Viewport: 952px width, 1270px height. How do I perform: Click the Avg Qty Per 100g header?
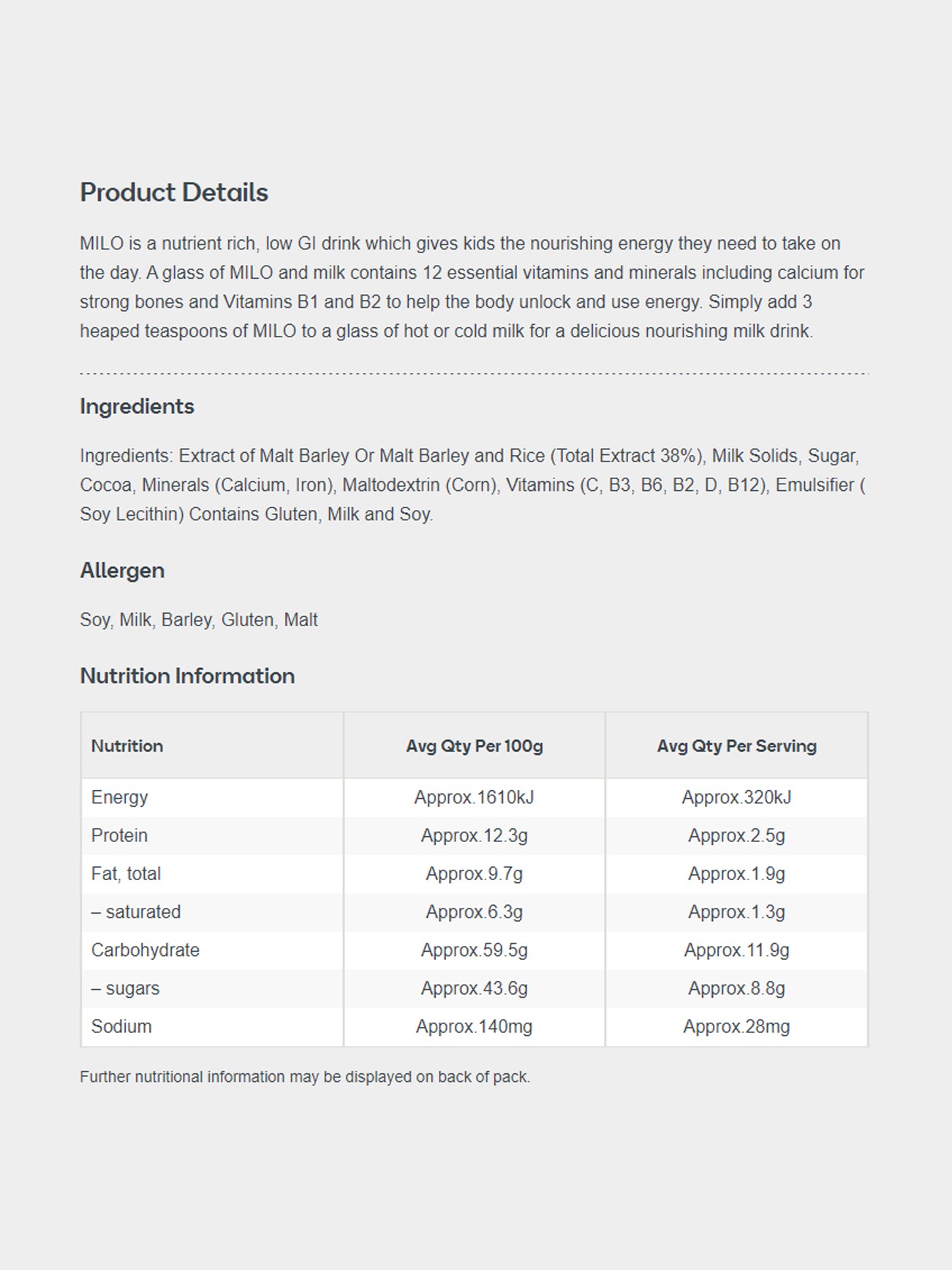click(475, 745)
